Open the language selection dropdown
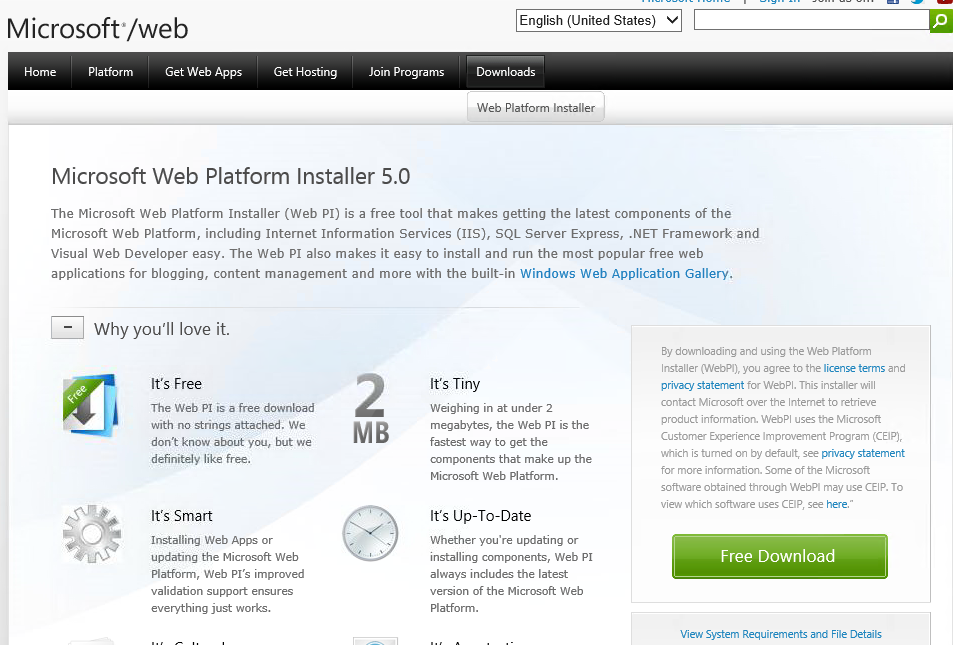Image resolution: width=953 pixels, height=645 pixels. [x=598, y=20]
